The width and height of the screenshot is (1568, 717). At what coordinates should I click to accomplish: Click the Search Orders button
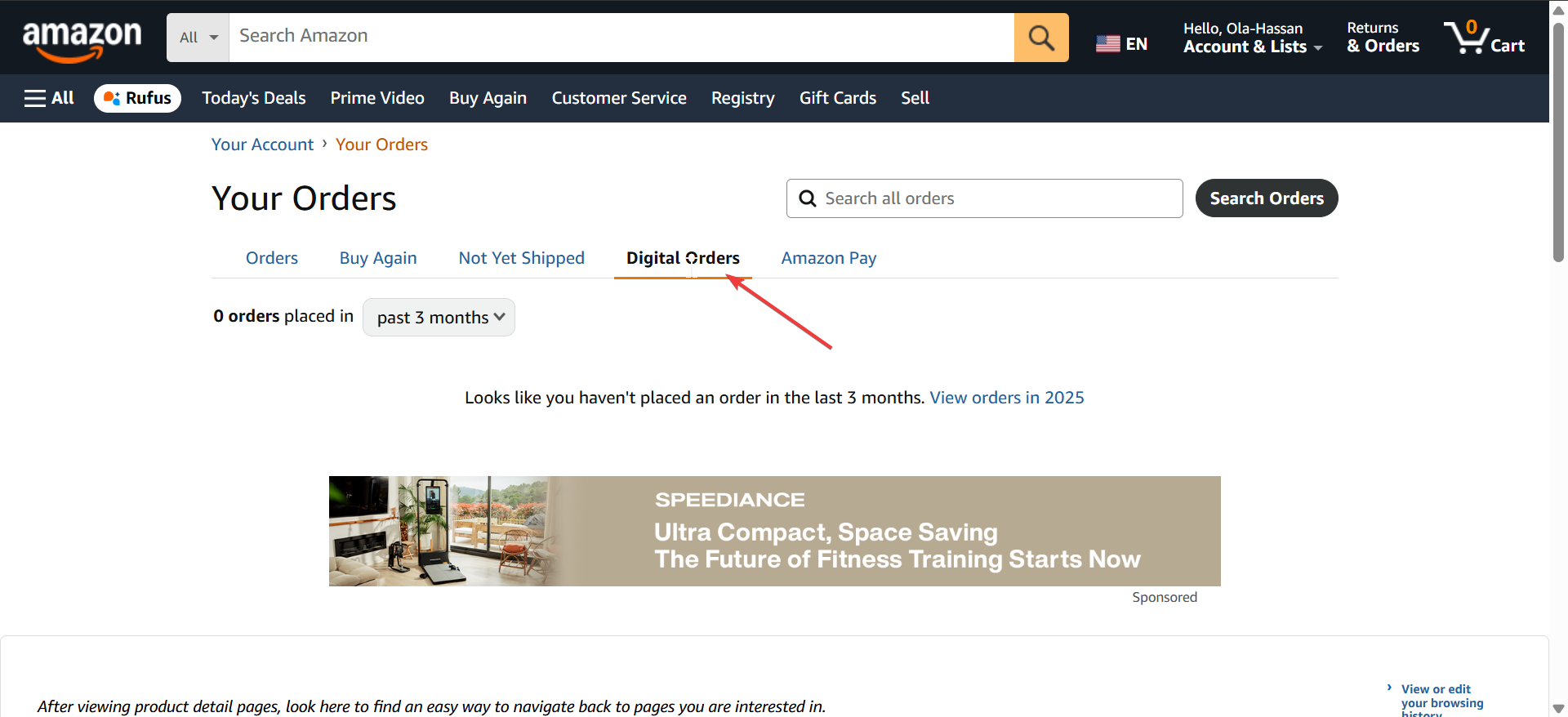(x=1267, y=198)
